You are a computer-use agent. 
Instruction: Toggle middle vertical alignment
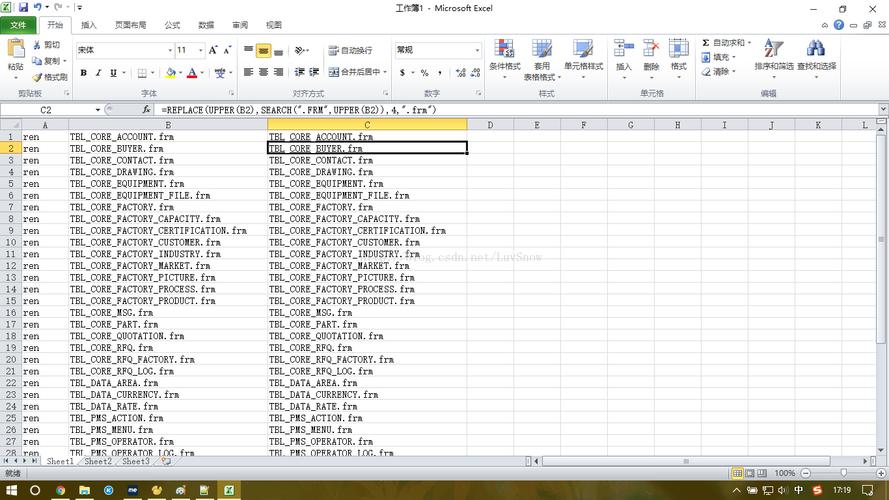pyautogui.click(x=263, y=50)
